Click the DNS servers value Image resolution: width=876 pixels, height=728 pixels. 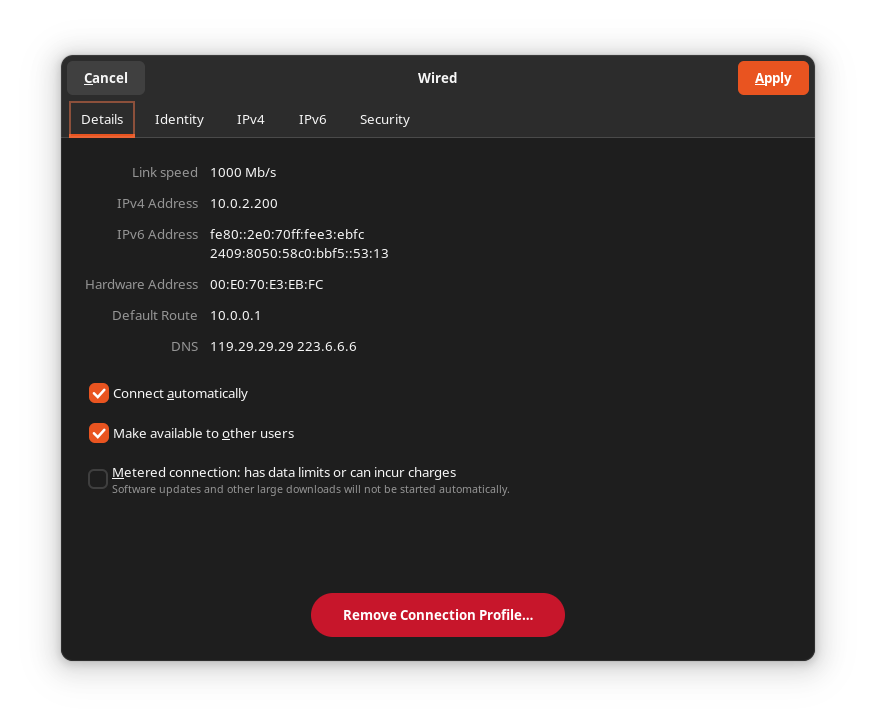pyautogui.click(x=283, y=346)
